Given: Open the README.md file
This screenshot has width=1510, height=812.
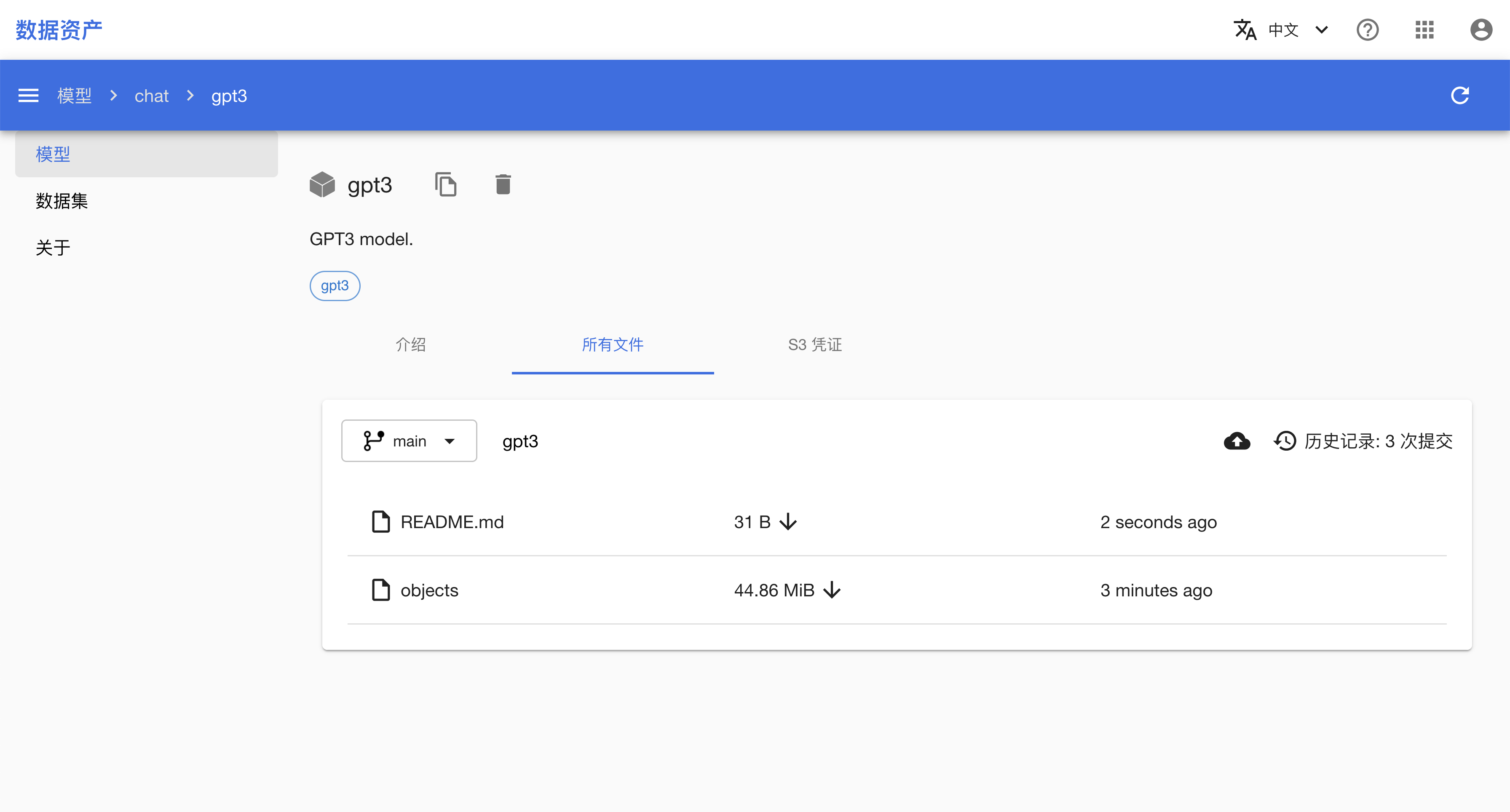Looking at the screenshot, I should pos(452,522).
